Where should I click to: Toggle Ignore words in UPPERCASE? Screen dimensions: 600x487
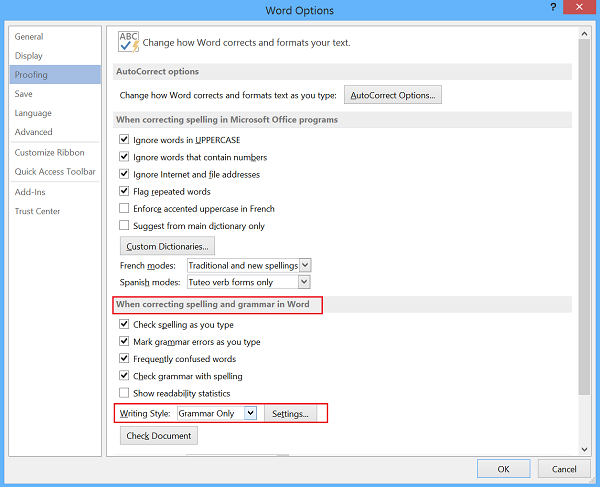pyautogui.click(x=124, y=139)
